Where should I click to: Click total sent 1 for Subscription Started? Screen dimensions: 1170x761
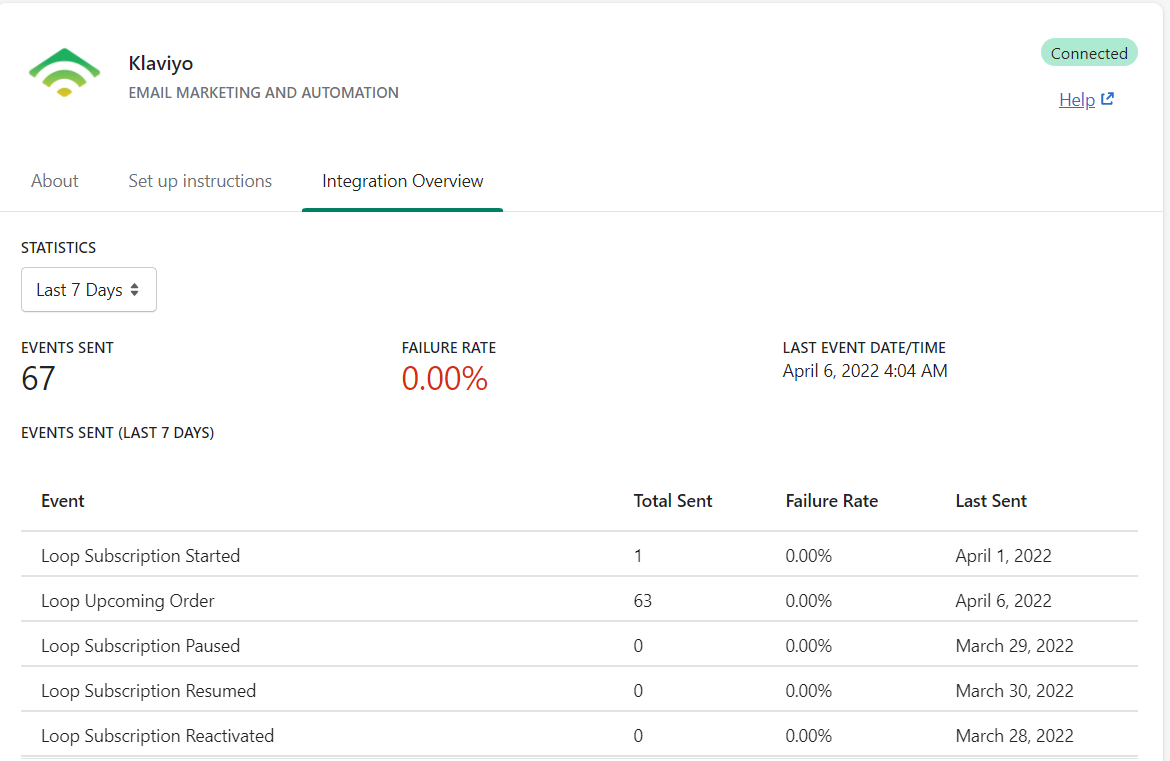638,556
